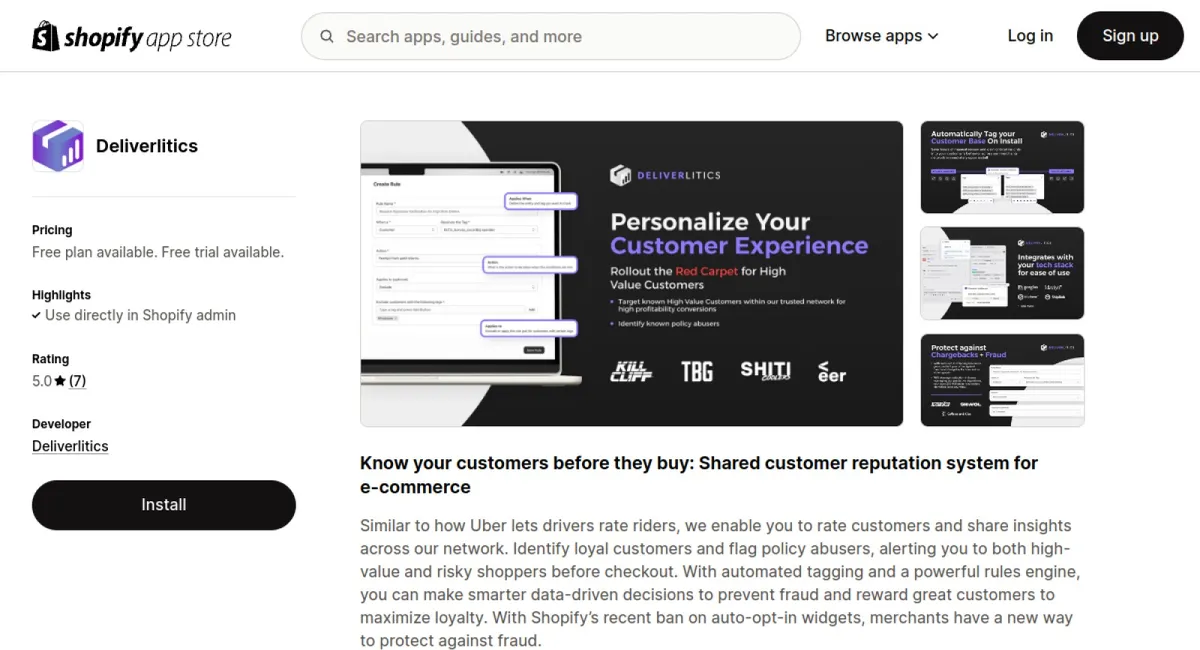This screenshot has width=1200, height=650.
Task: Open Protect against Chargebacks + Fraud thumbnail
Action: pyautogui.click(x=1002, y=380)
